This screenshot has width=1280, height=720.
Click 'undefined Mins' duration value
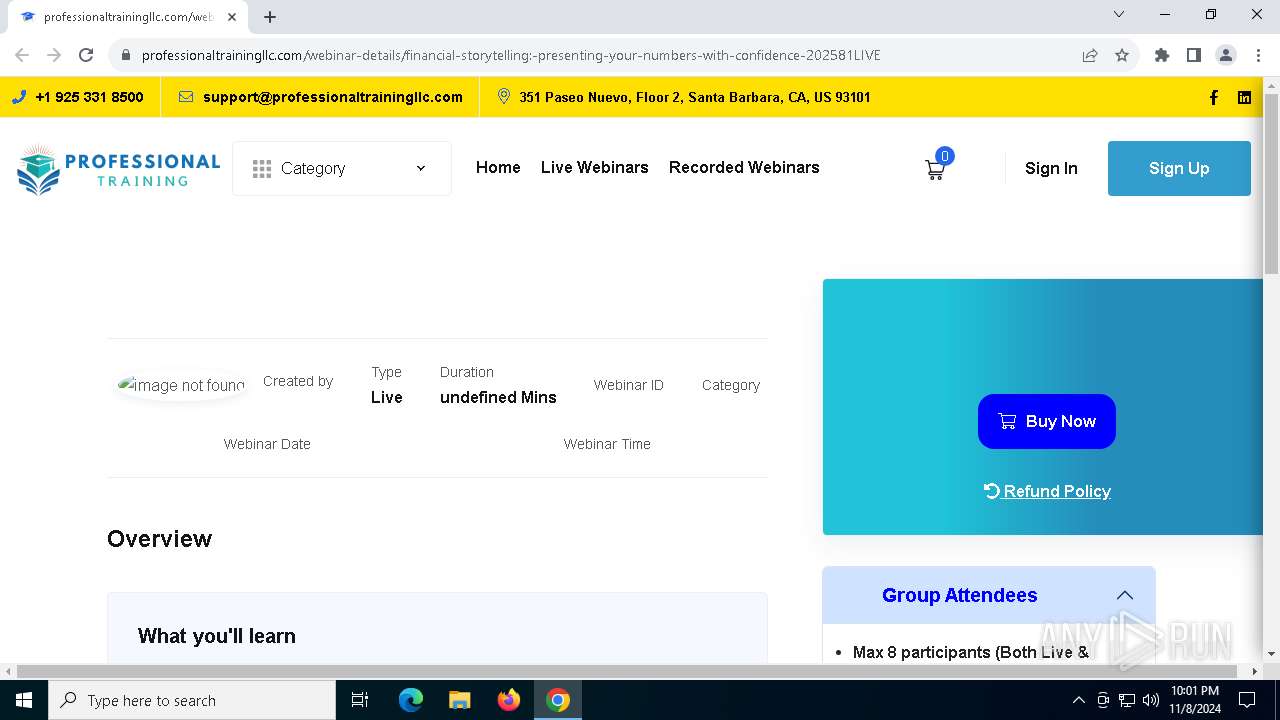tap(498, 397)
